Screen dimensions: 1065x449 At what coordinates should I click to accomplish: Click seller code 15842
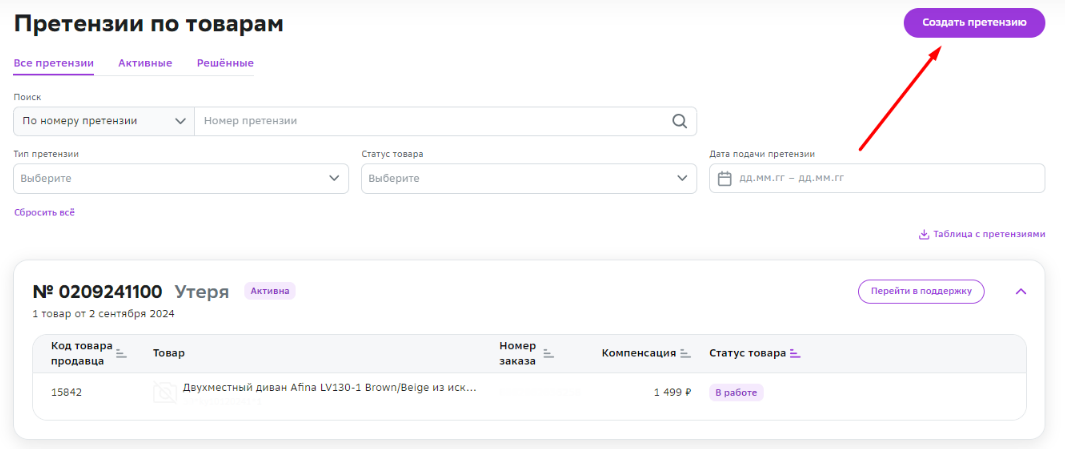click(x=67, y=393)
